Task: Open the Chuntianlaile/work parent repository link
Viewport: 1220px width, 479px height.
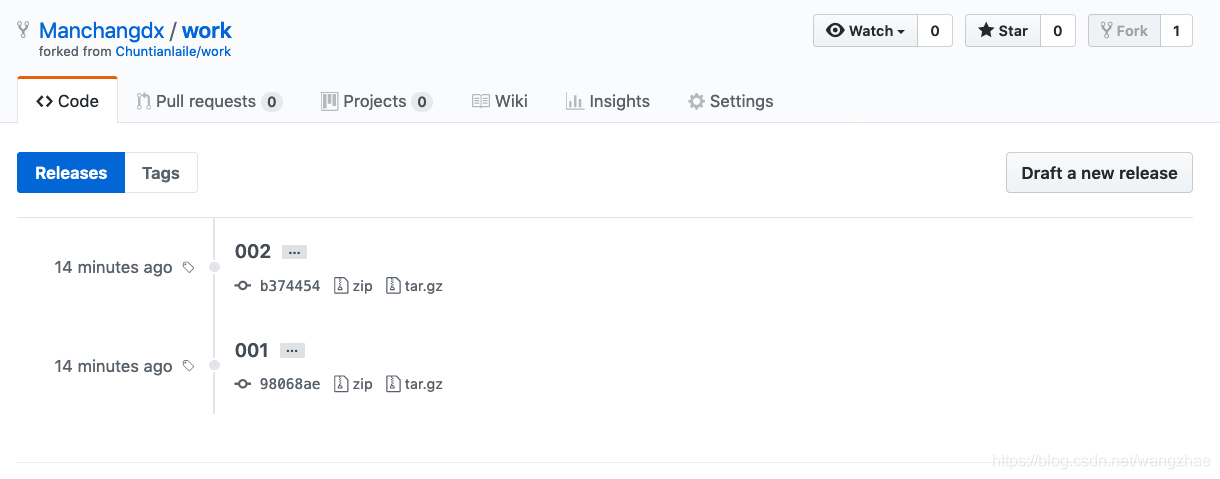Action: pos(173,51)
